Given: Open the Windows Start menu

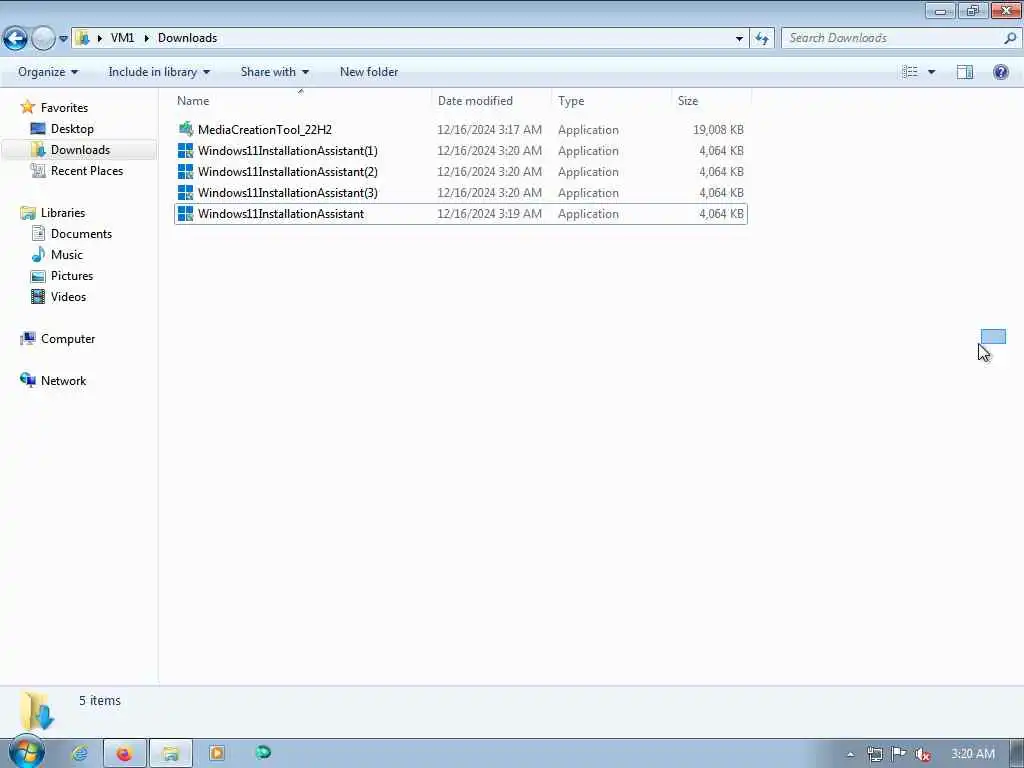Looking at the screenshot, I should pyautogui.click(x=25, y=752).
